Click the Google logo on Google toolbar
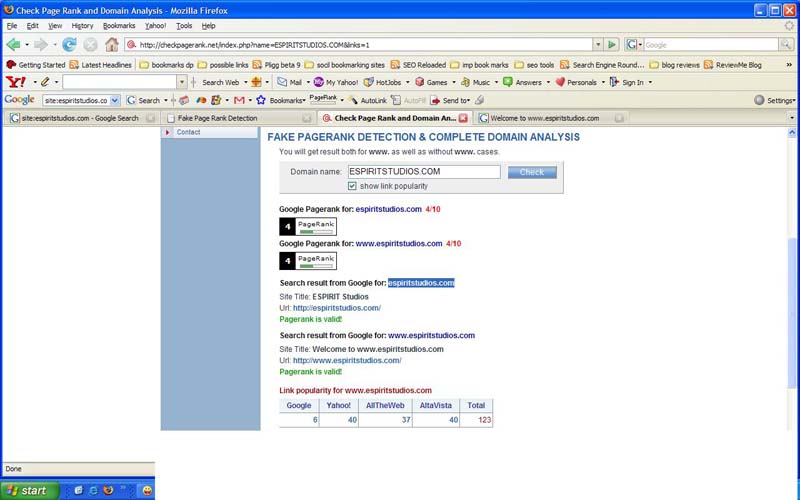Image resolution: width=800 pixels, height=500 pixels. 19,99
